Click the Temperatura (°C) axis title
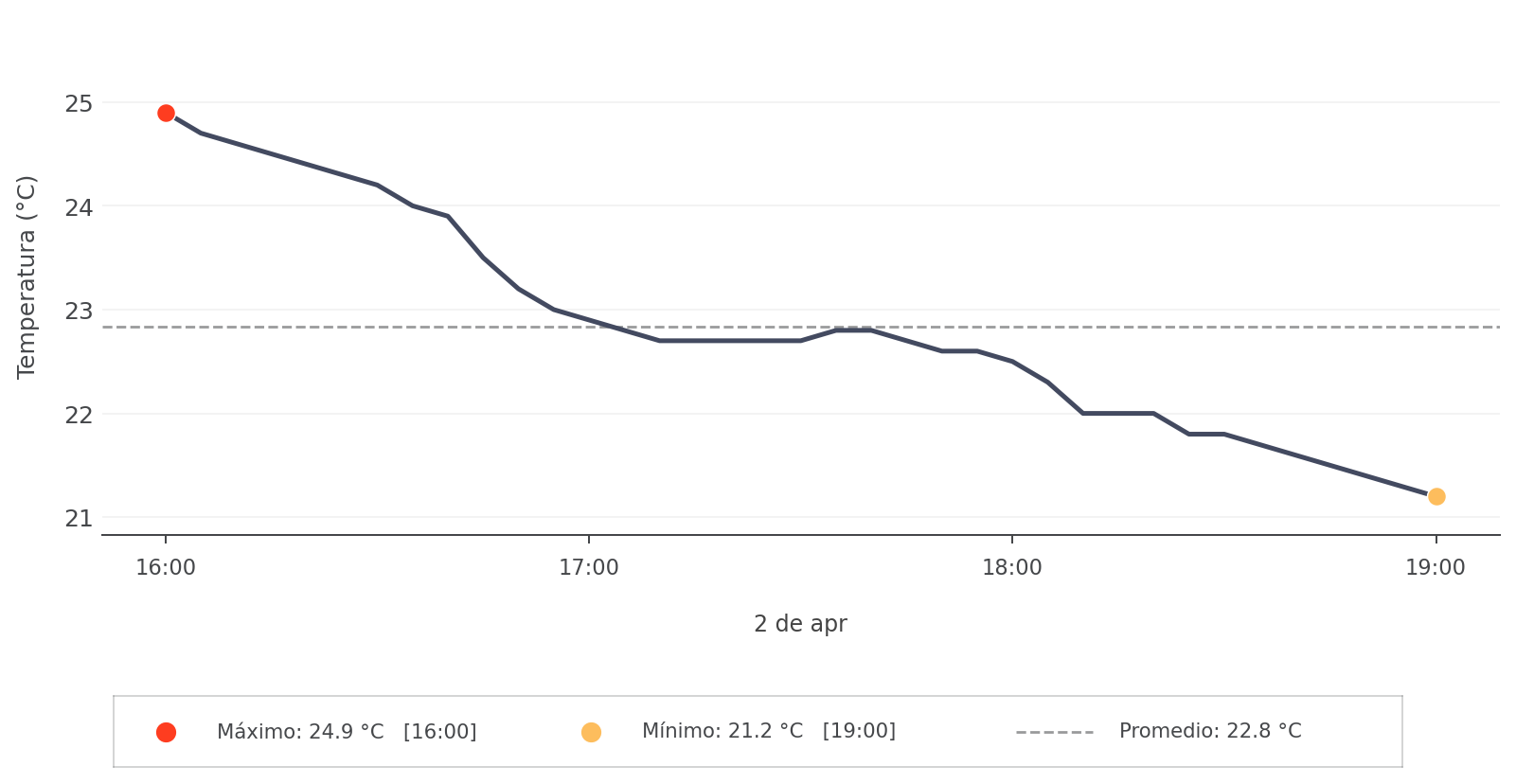This screenshot has height=784, width=1516. [x=27, y=276]
